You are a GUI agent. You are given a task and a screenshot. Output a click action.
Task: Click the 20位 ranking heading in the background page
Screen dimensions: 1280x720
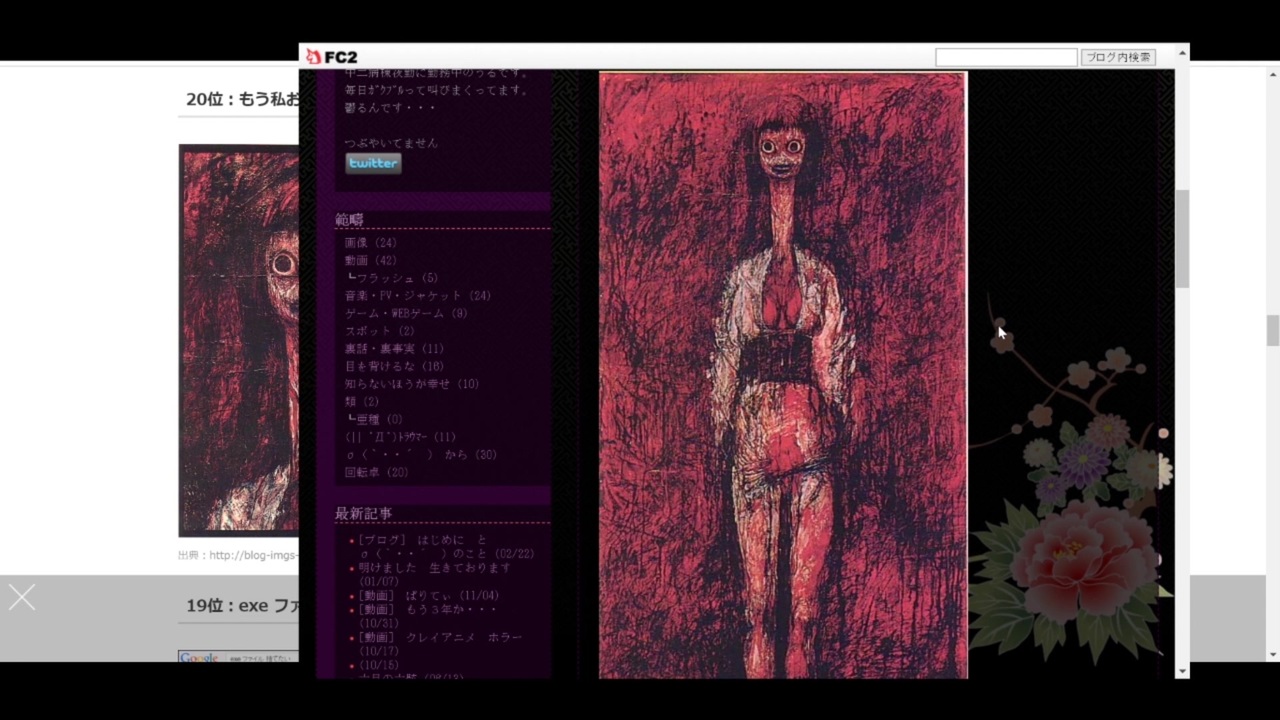click(x=242, y=99)
